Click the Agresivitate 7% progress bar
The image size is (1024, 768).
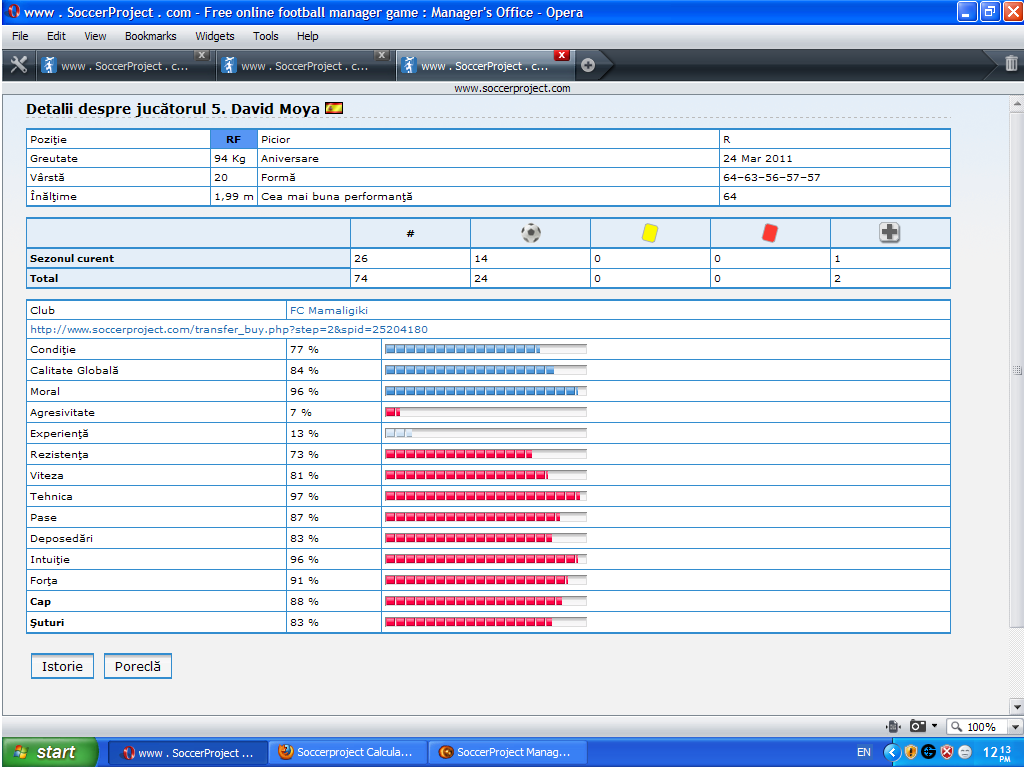[486, 412]
